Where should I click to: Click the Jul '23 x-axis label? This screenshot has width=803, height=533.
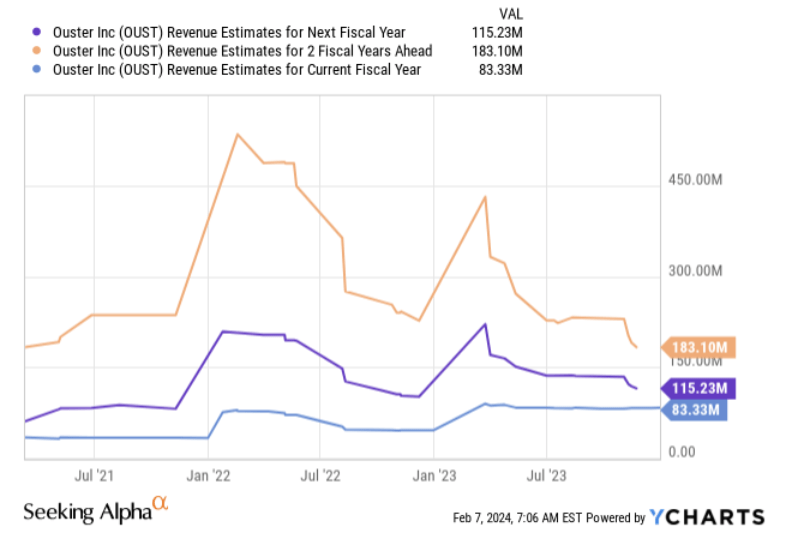pyautogui.click(x=546, y=476)
